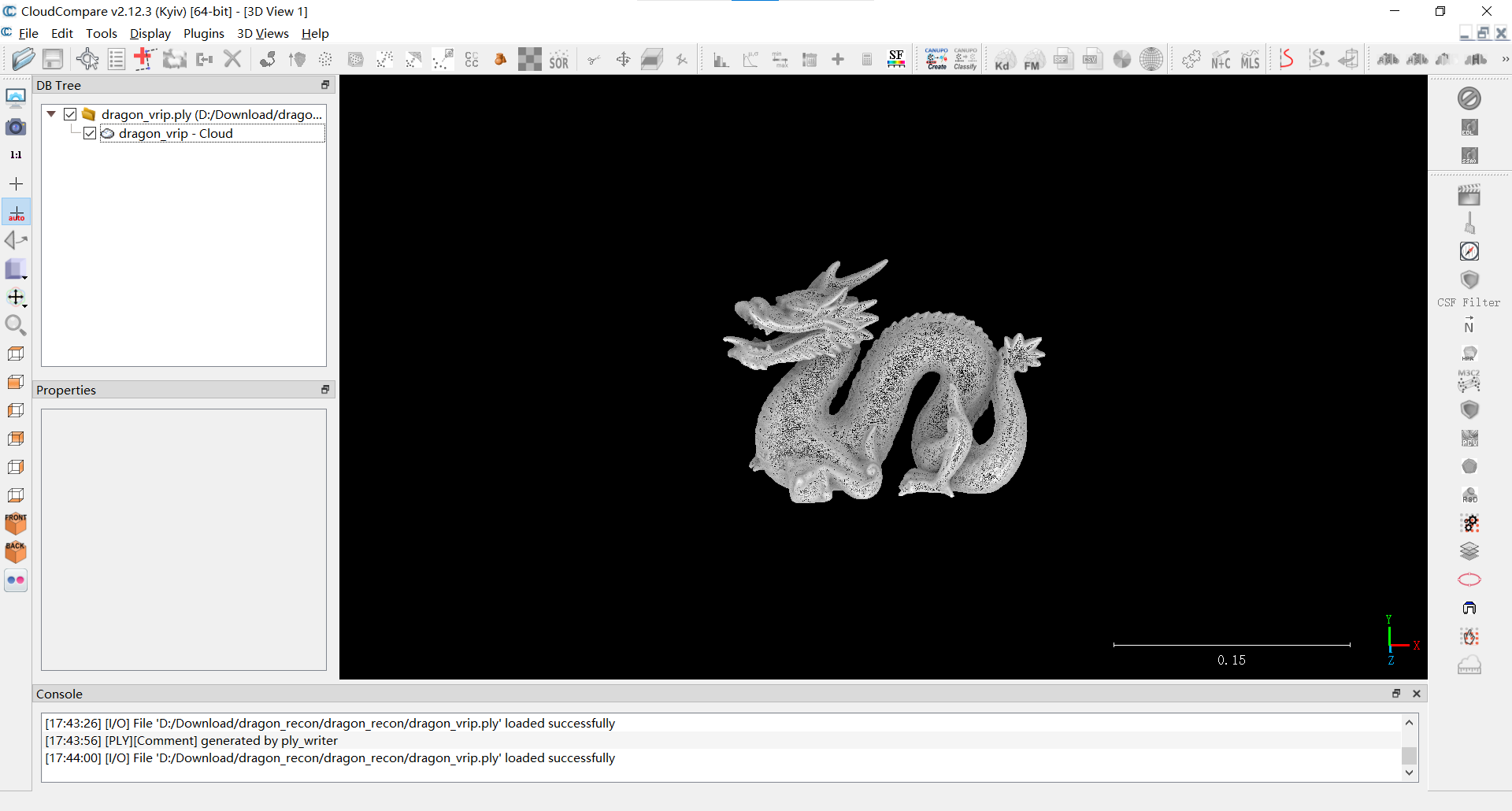The height and width of the screenshot is (811, 1512).
Task: Open the Plugins menu
Action: [x=204, y=33]
